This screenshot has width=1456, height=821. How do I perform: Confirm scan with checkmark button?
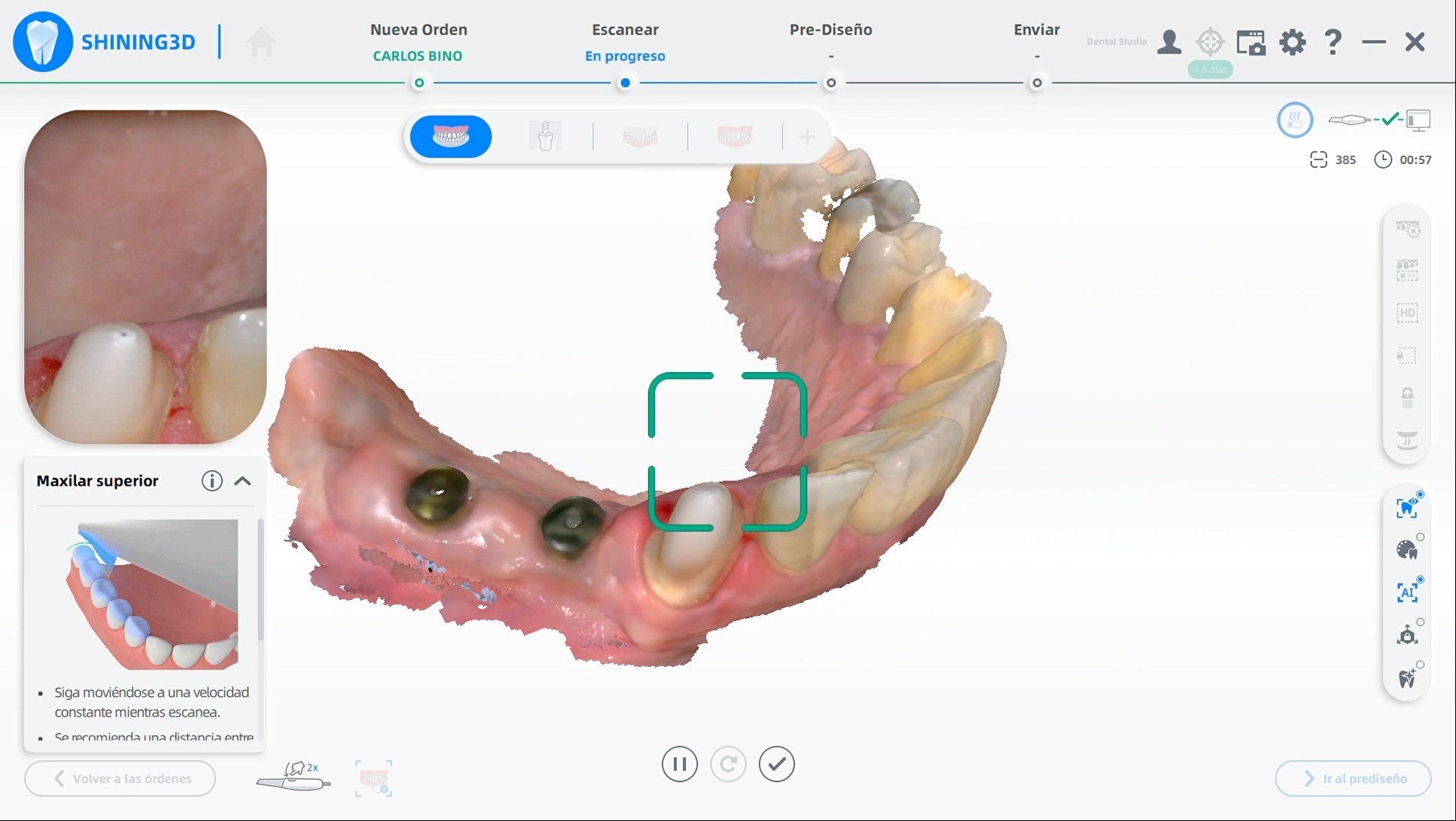776,765
